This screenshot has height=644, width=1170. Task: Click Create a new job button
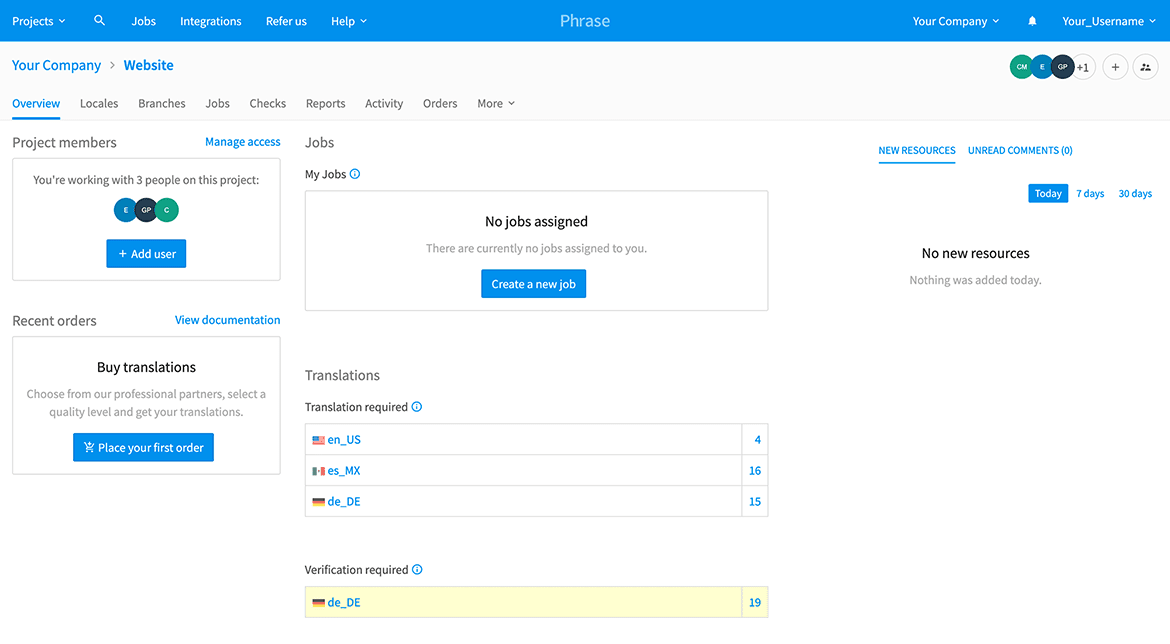pos(534,284)
